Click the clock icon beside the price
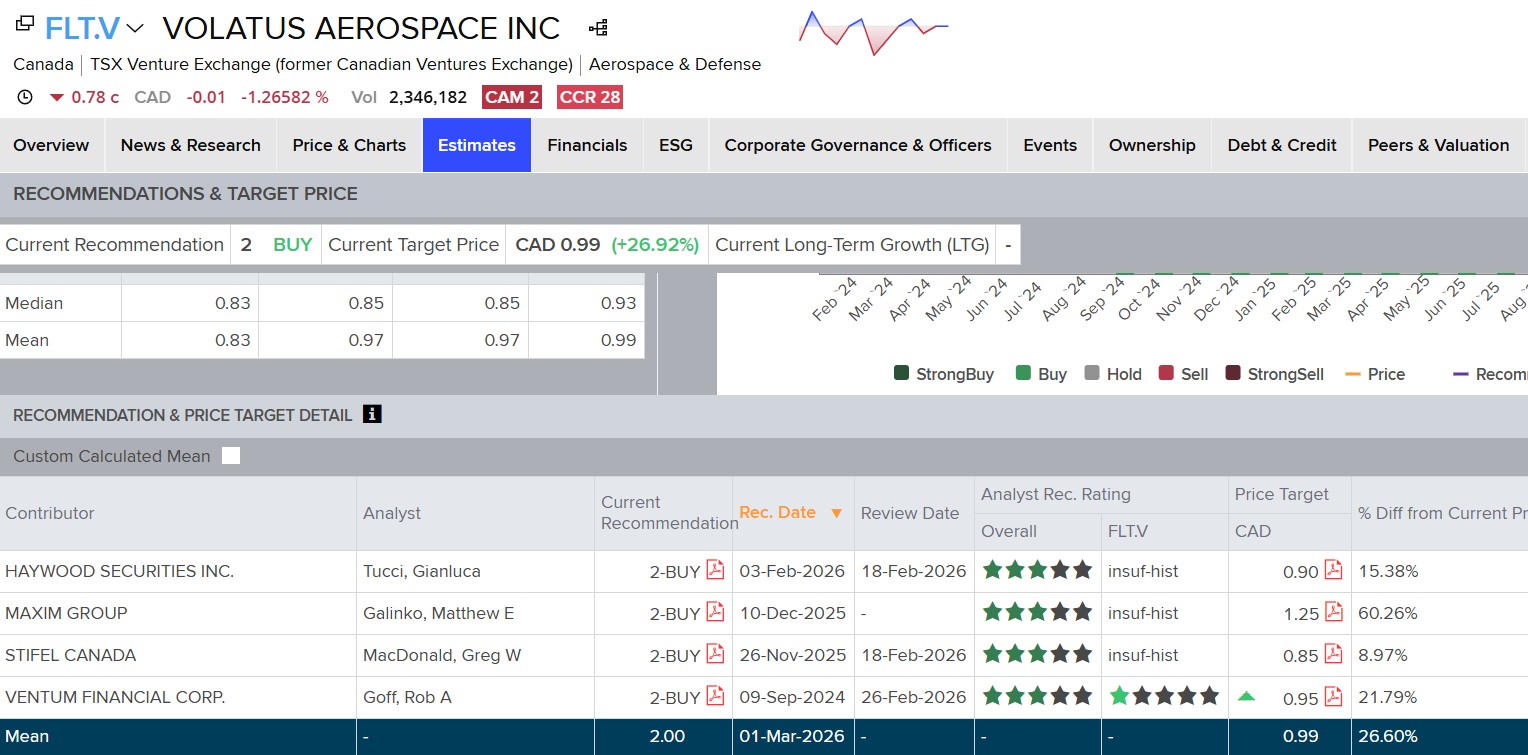This screenshot has width=1528, height=755. click(26, 97)
